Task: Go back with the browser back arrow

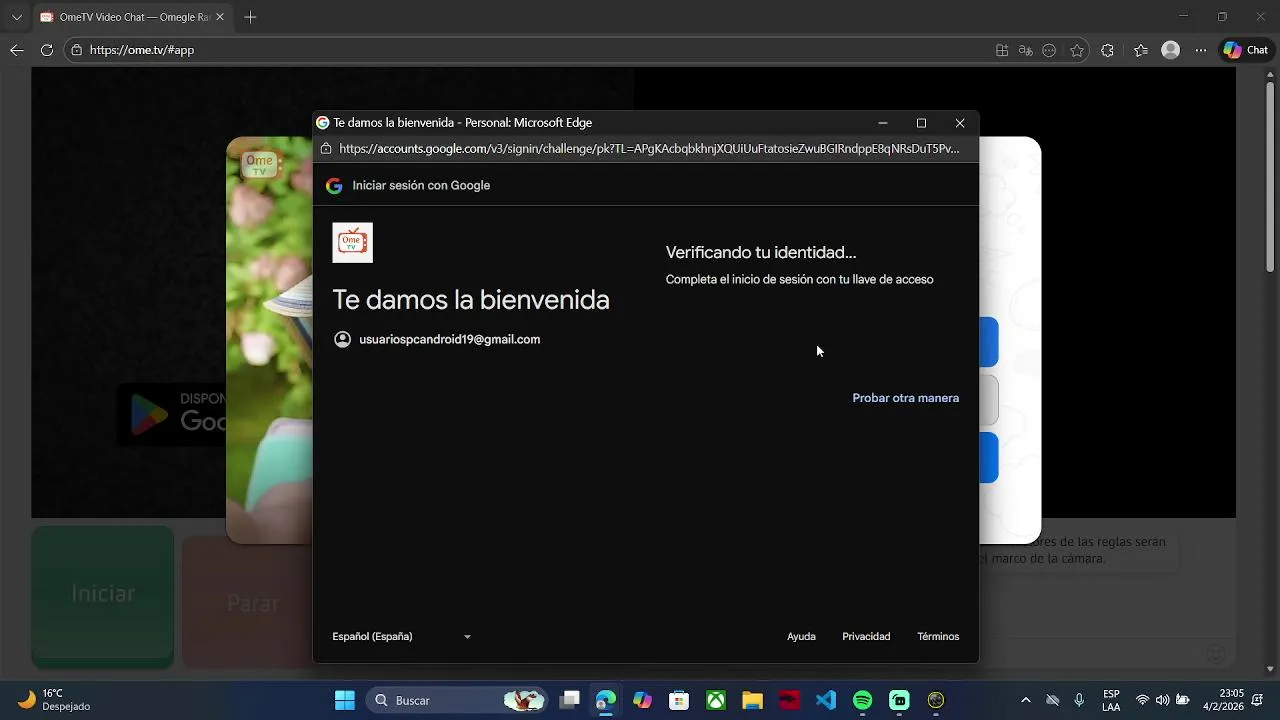Action: click(17, 50)
